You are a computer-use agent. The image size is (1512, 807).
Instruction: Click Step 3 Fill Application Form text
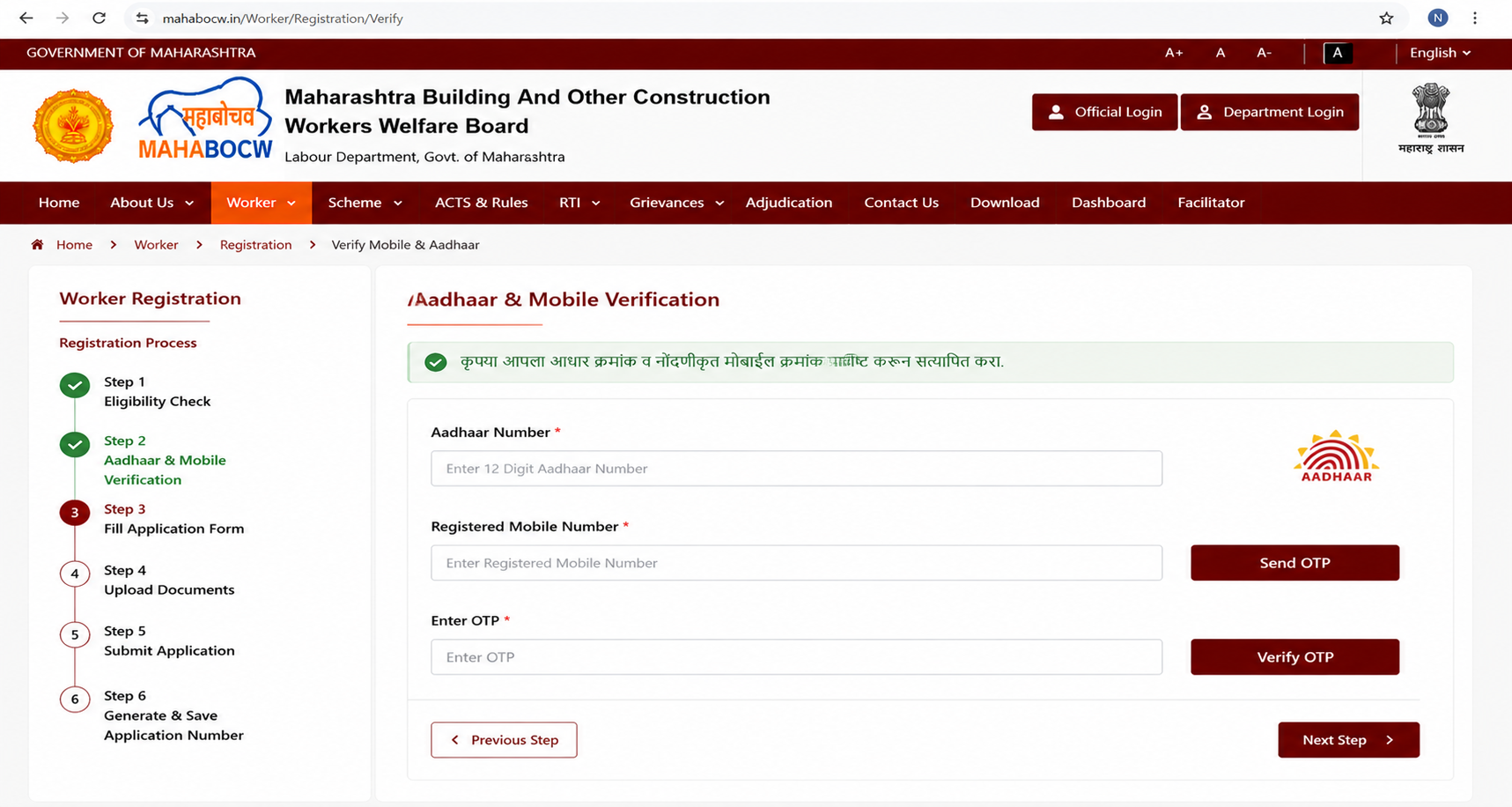[173, 519]
